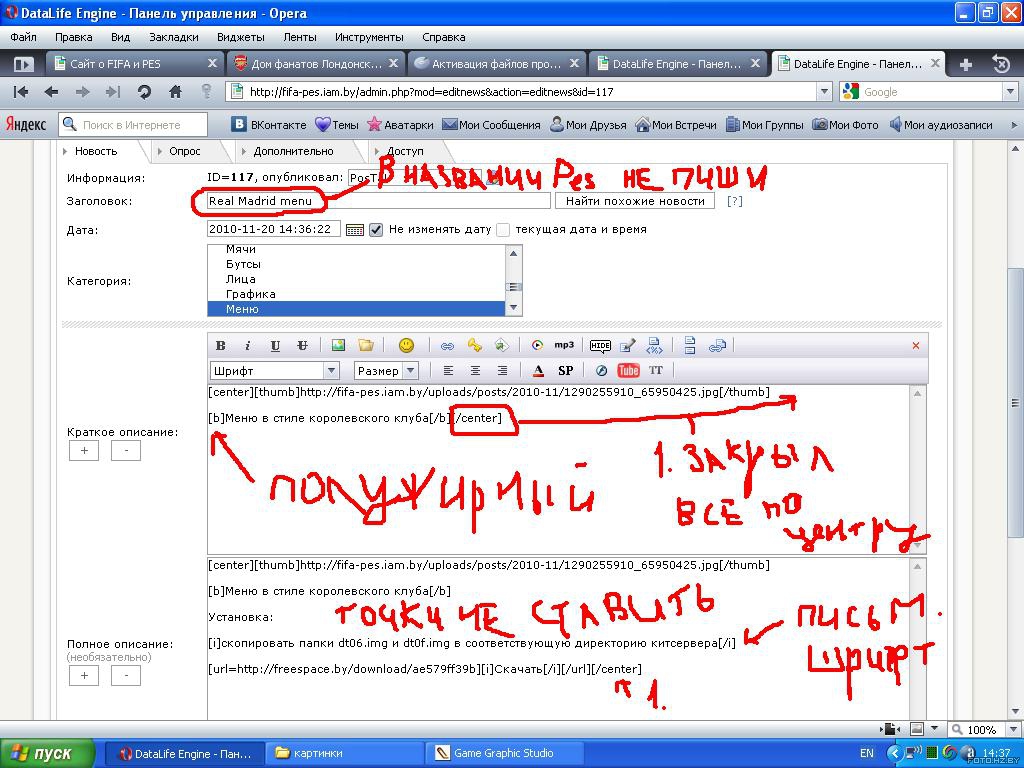Apply underline formatting in the editor toolbar
This screenshot has width=1024, height=768.
click(275, 345)
